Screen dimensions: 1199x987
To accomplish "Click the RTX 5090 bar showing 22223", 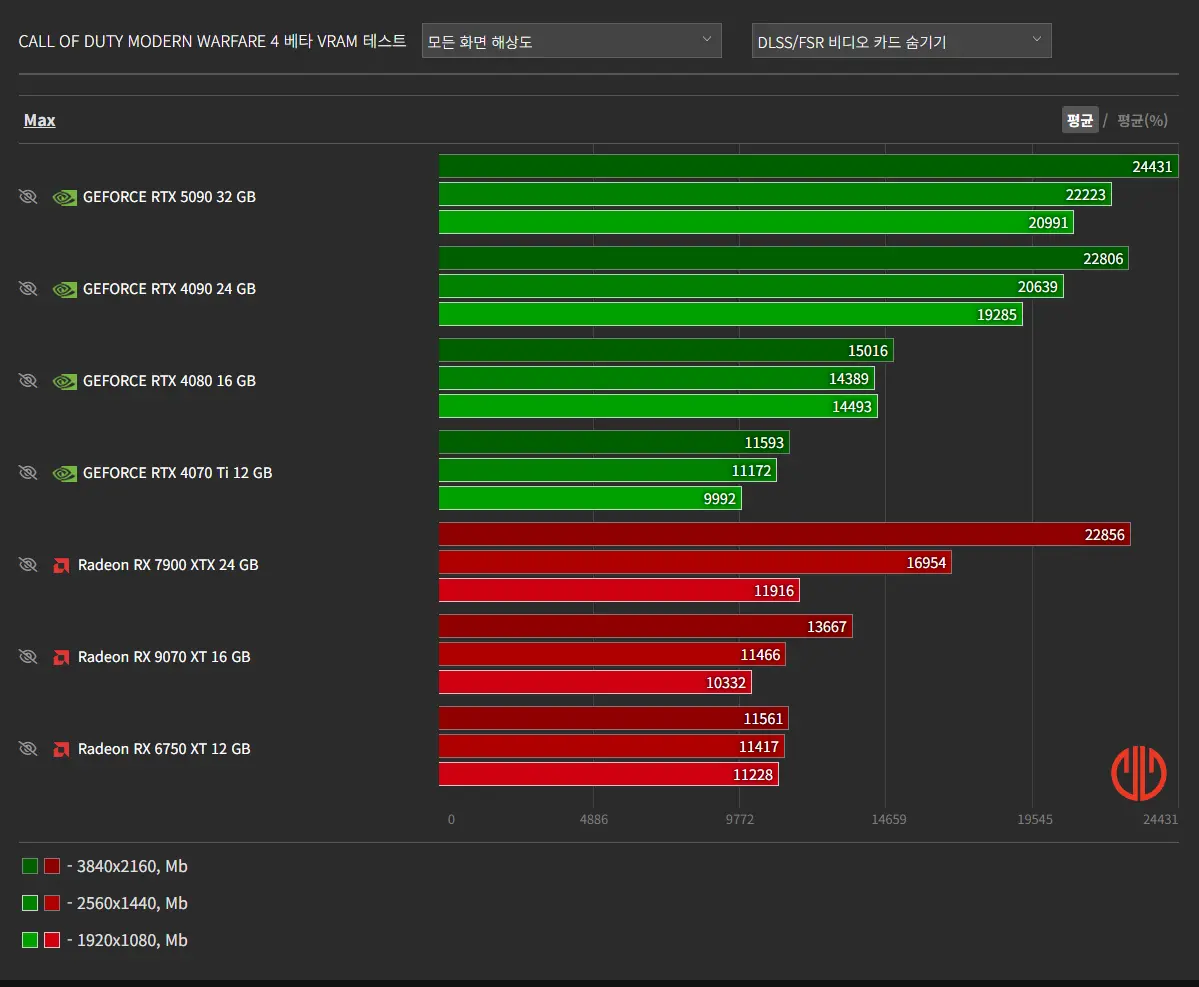I will [775, 194].
